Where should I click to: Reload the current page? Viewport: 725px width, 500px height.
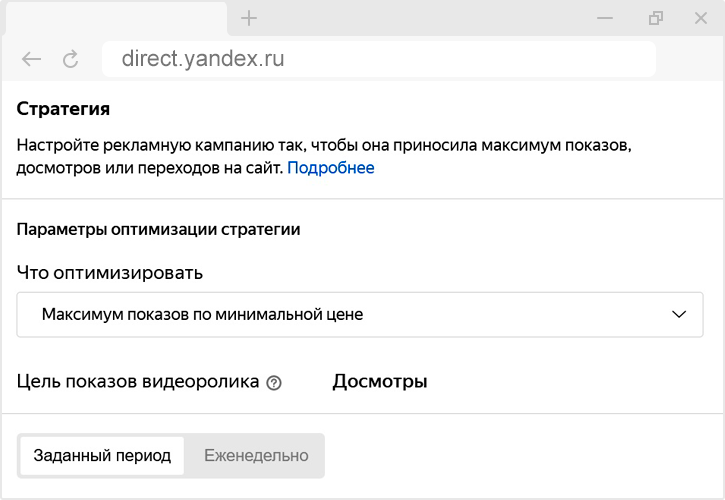tap(70, 59)
